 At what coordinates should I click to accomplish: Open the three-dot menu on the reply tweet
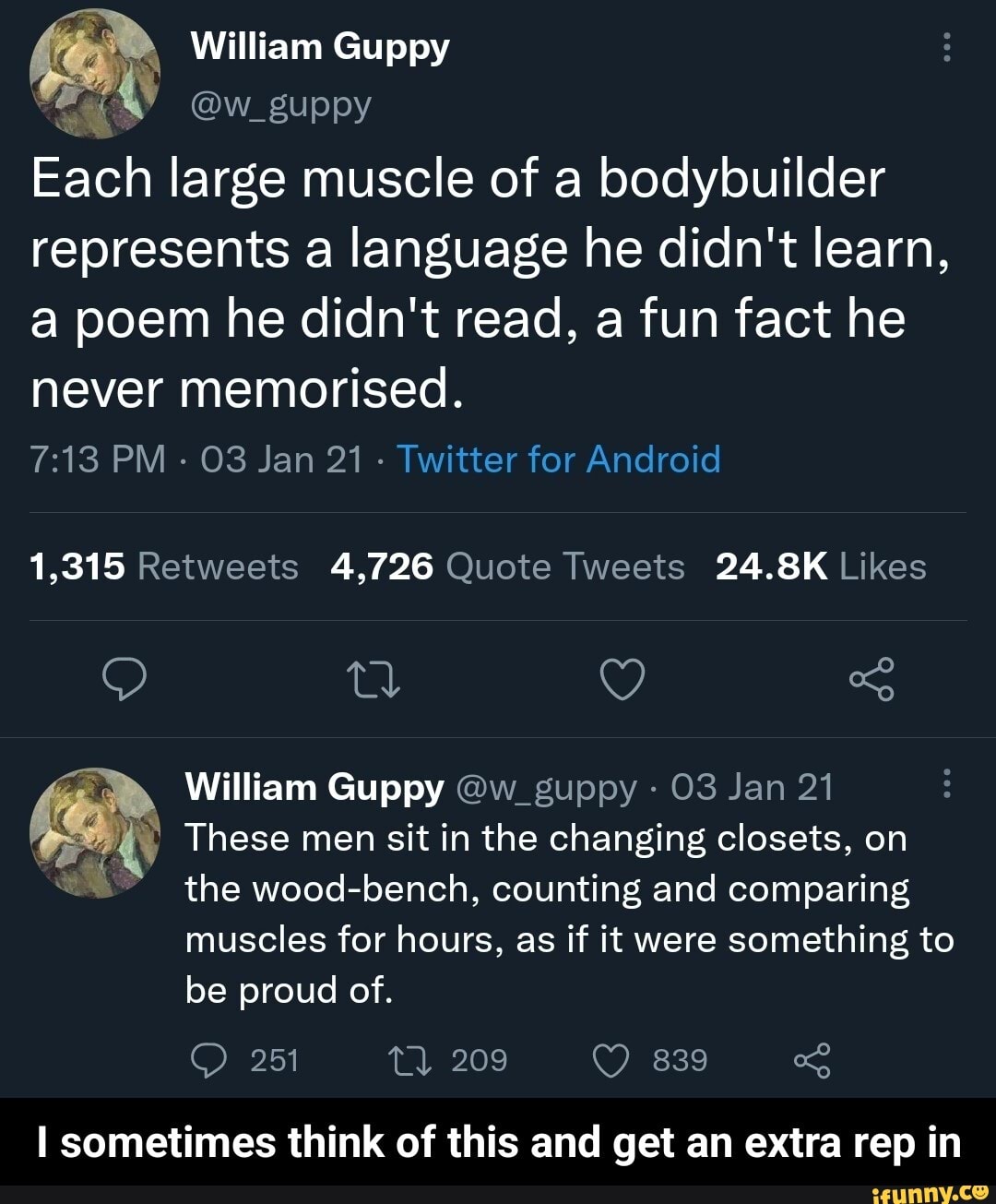point(947,783)
